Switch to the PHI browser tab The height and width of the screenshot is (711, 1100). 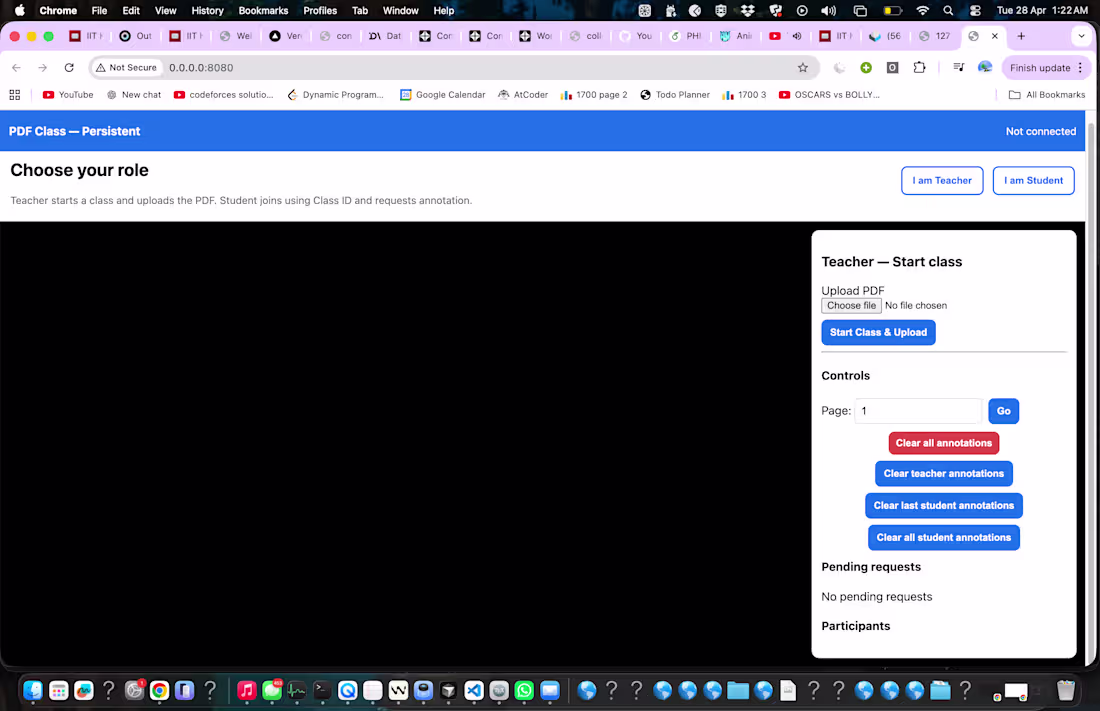click(685, 36)
